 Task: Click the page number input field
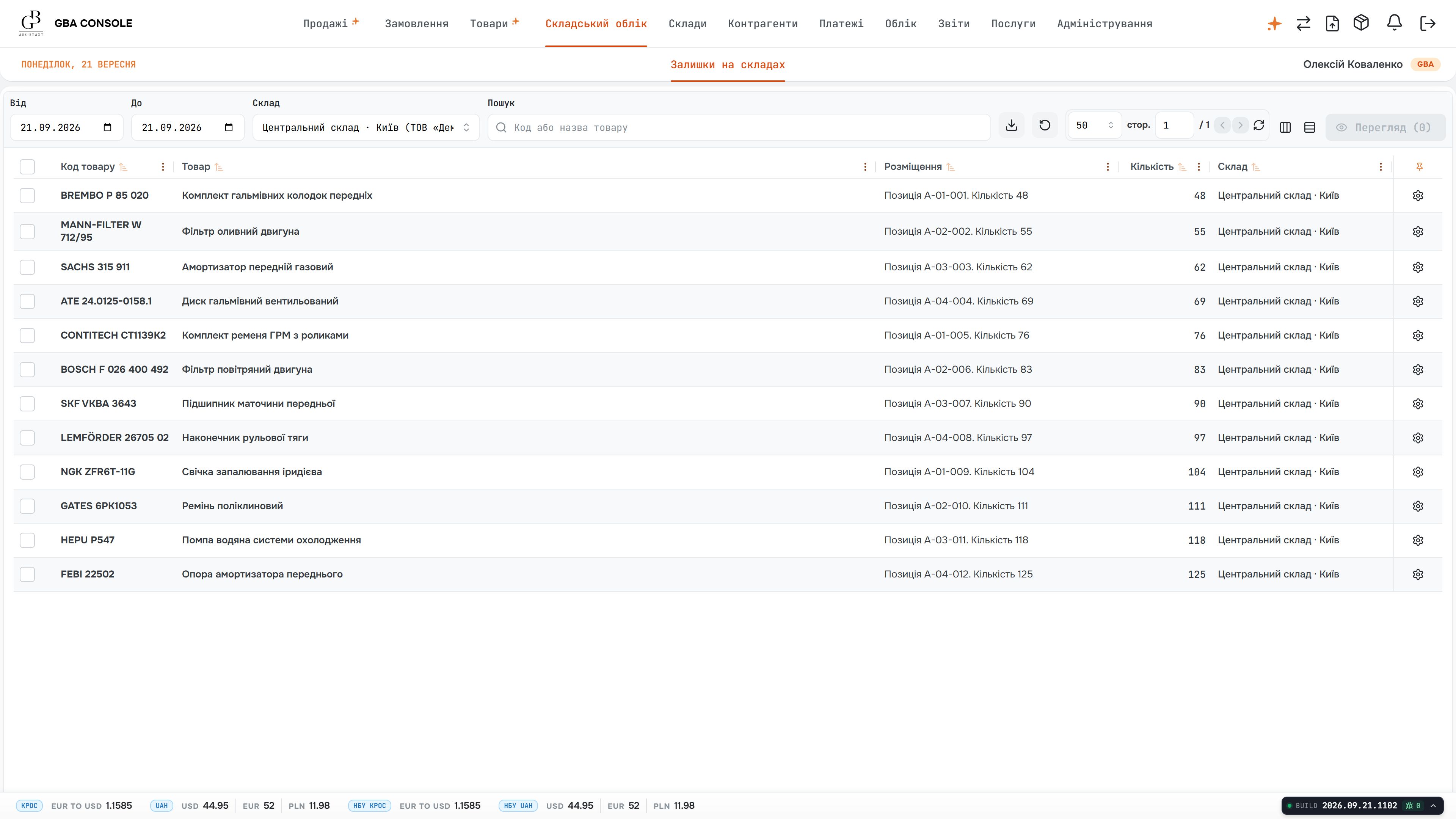click(x=1175, y=126)
